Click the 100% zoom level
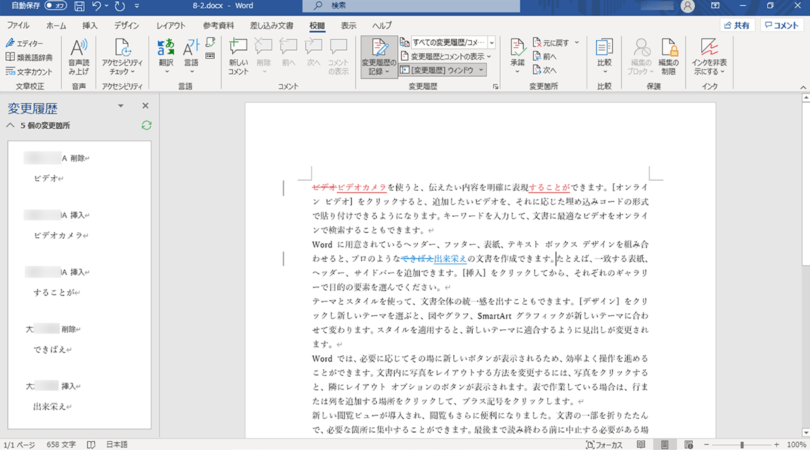Image resolution: width=810 pixels, height=450 pixels. (x=796, y=445)
